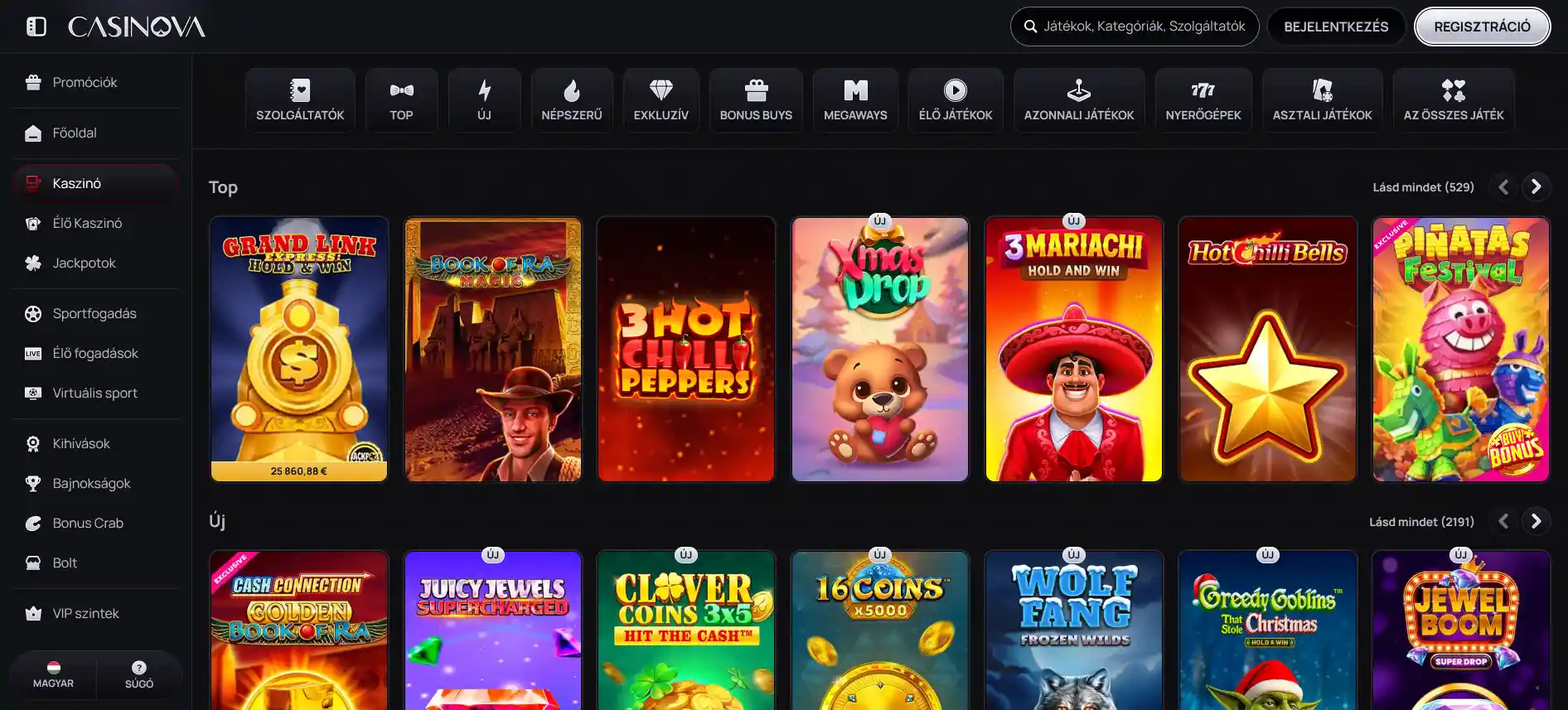Open the Megaways category
Viewport: 1568px width, 710px height.
(x=855, y=100)
